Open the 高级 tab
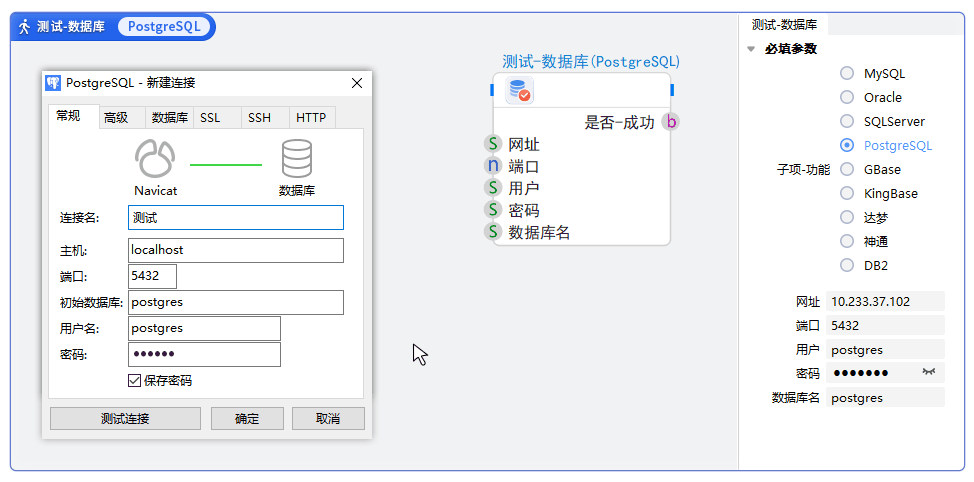 [122, 117]
